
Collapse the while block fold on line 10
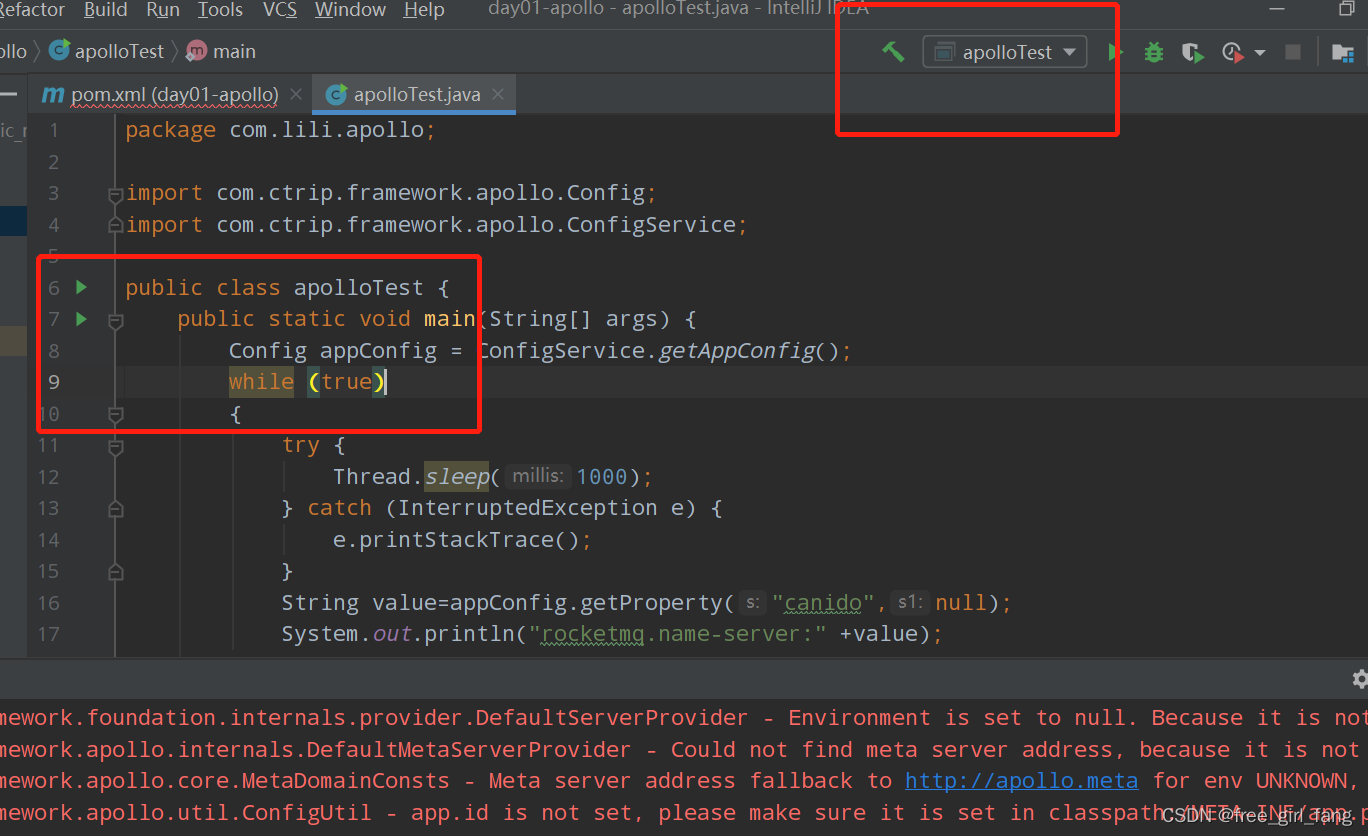(x=115, y=414)
